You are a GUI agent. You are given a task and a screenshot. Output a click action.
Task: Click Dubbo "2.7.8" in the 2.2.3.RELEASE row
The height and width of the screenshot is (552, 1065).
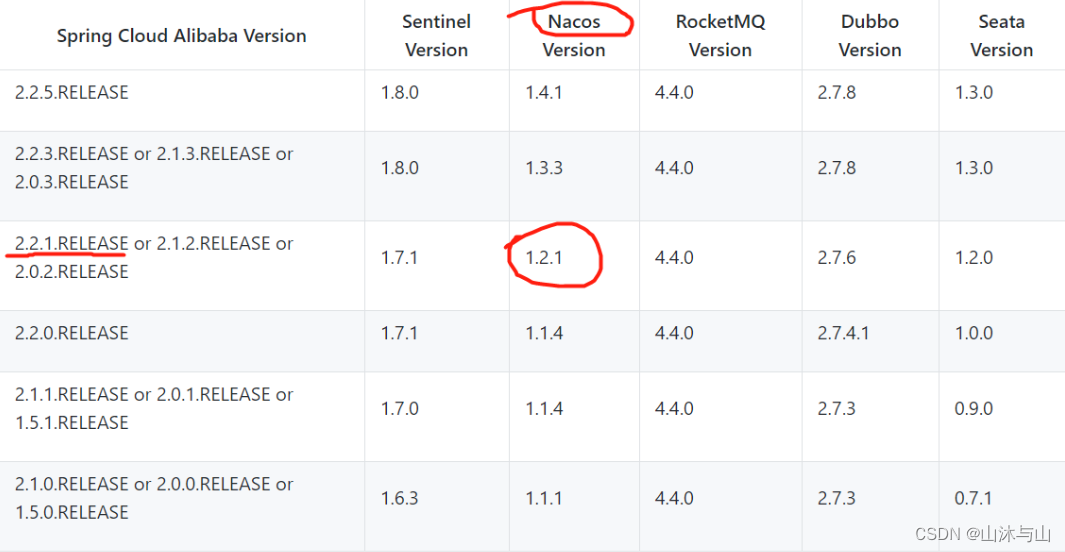pos(836,168)
